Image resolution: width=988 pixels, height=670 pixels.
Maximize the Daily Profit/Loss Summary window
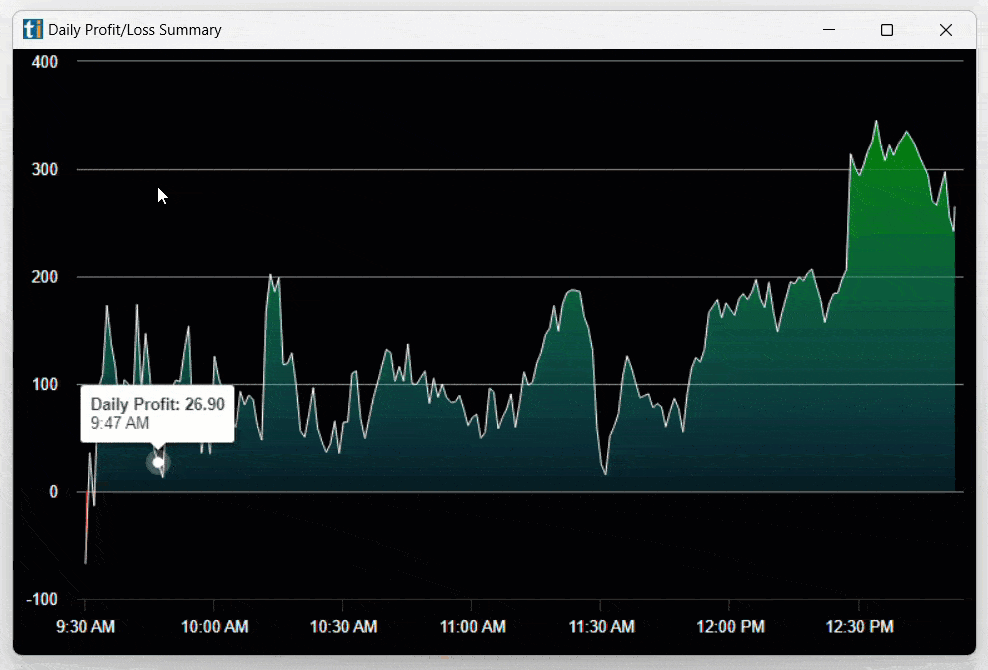point(886,30)
